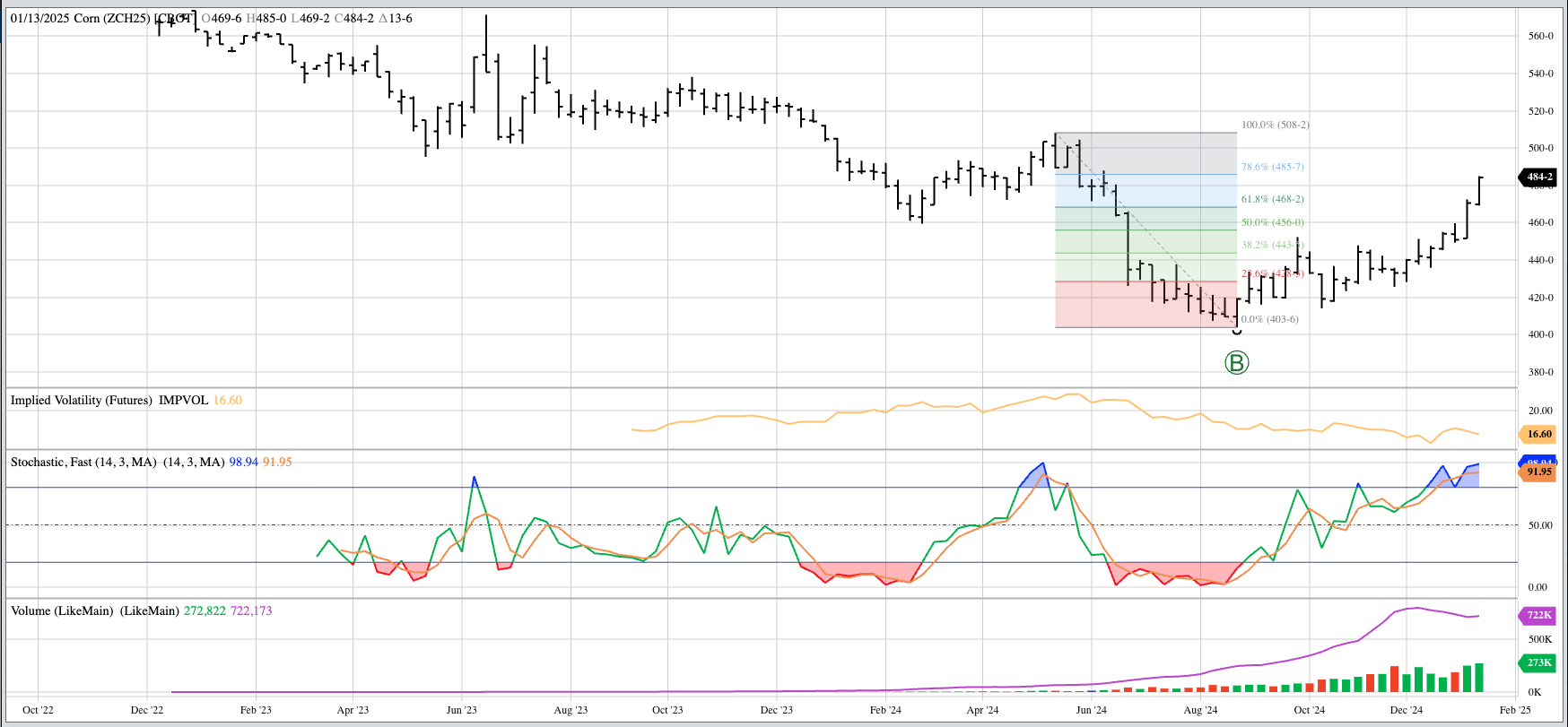Click the green 273K volume tag
Image resolution: width=1568 pixels, height=727 pixels.
[x=1539, y=662]
